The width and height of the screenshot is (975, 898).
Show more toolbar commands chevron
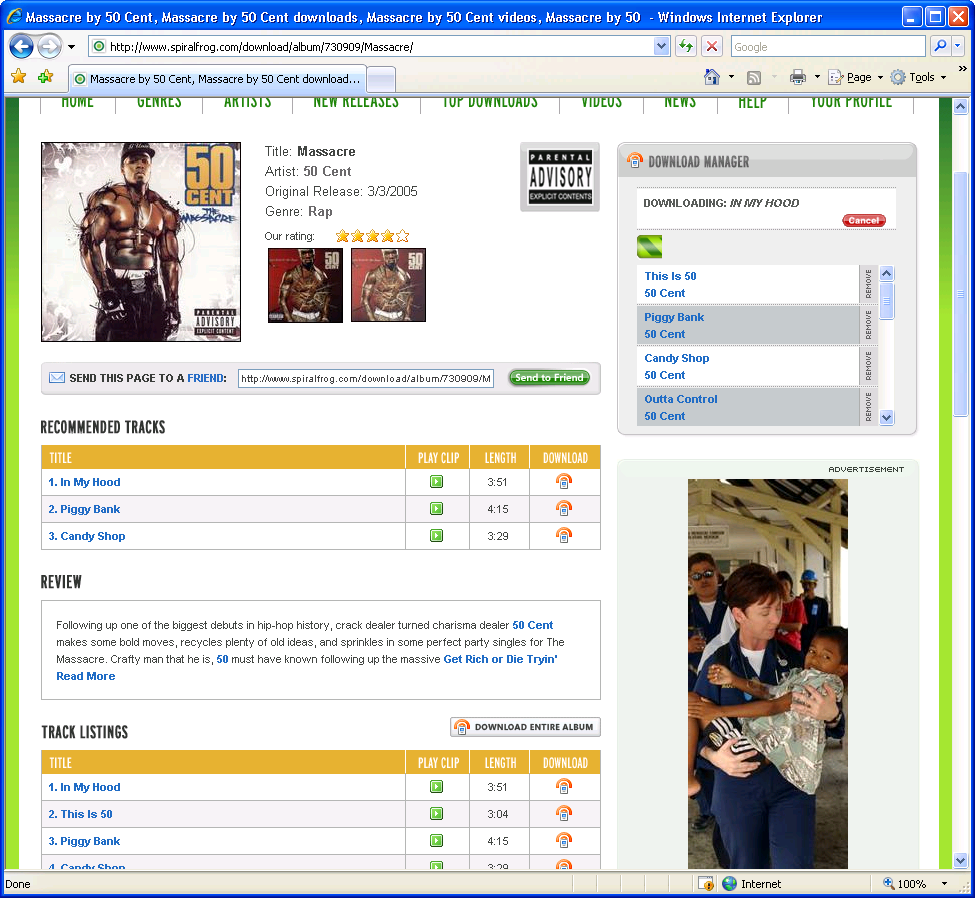[x=962, y=68]
